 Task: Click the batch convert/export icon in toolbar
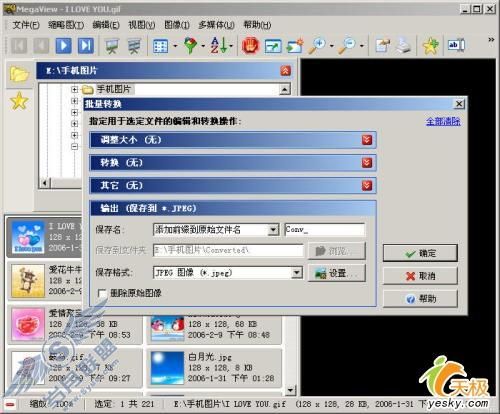pyautogui.click(x=382, y=46)
